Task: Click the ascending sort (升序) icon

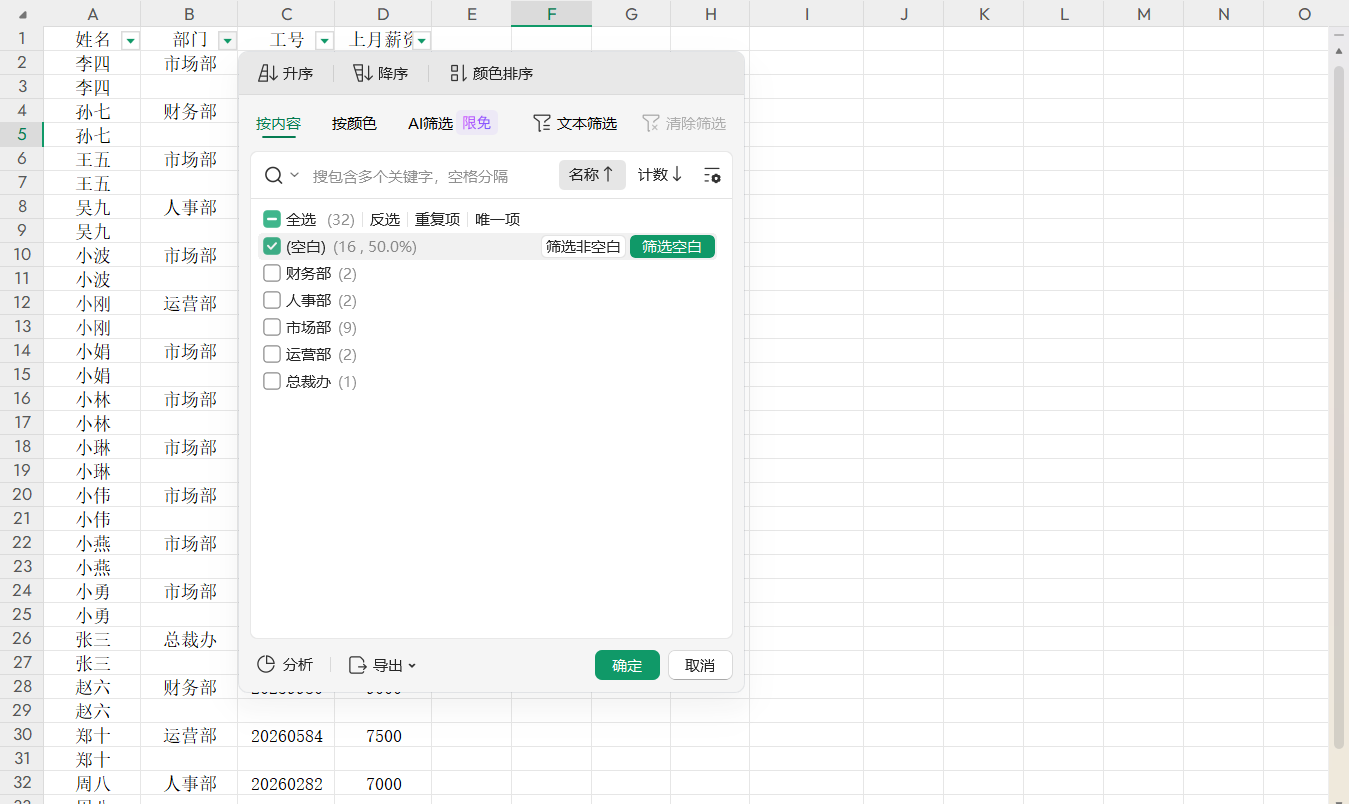Action: click(267, 73)
